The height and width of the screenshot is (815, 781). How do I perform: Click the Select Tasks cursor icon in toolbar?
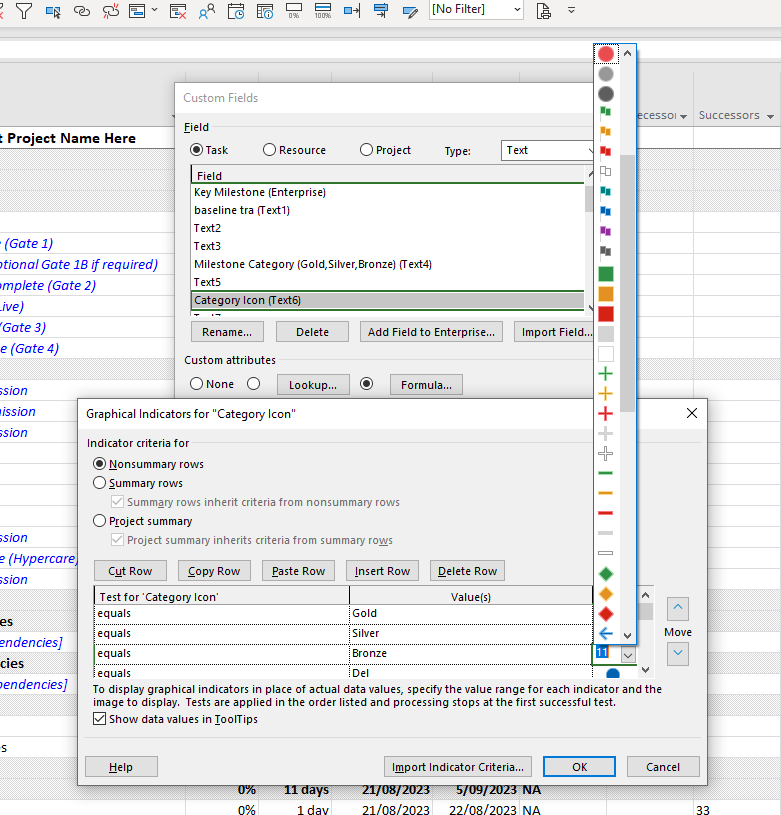tap(53, 11)
